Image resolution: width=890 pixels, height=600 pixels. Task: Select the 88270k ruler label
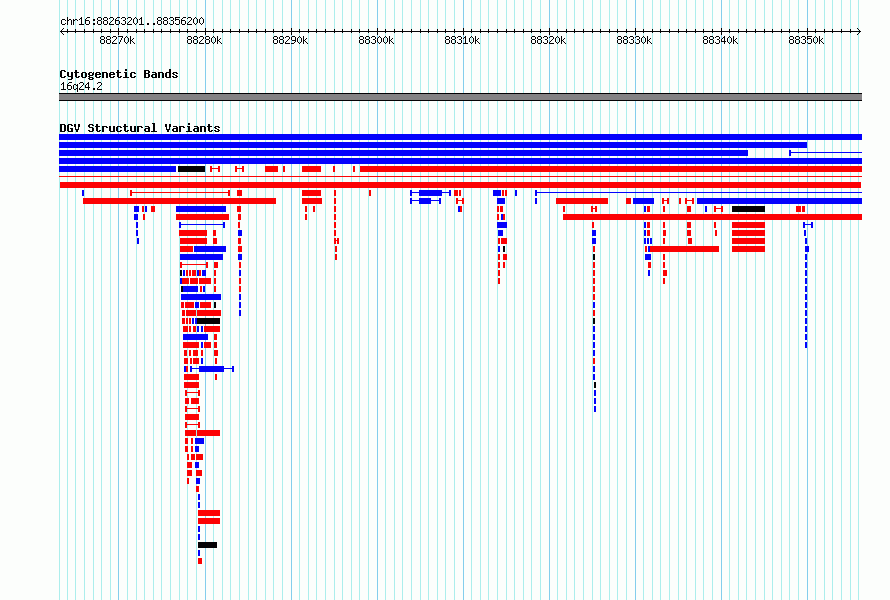click(117, 40)
